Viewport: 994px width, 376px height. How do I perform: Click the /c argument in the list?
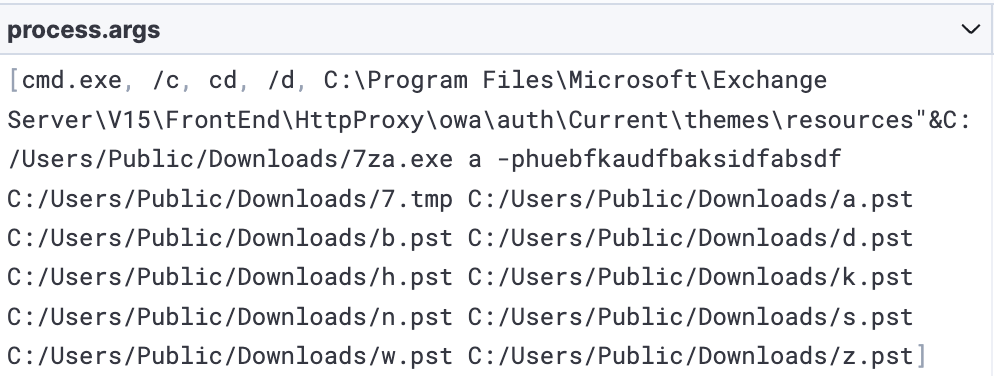(166, 80)
